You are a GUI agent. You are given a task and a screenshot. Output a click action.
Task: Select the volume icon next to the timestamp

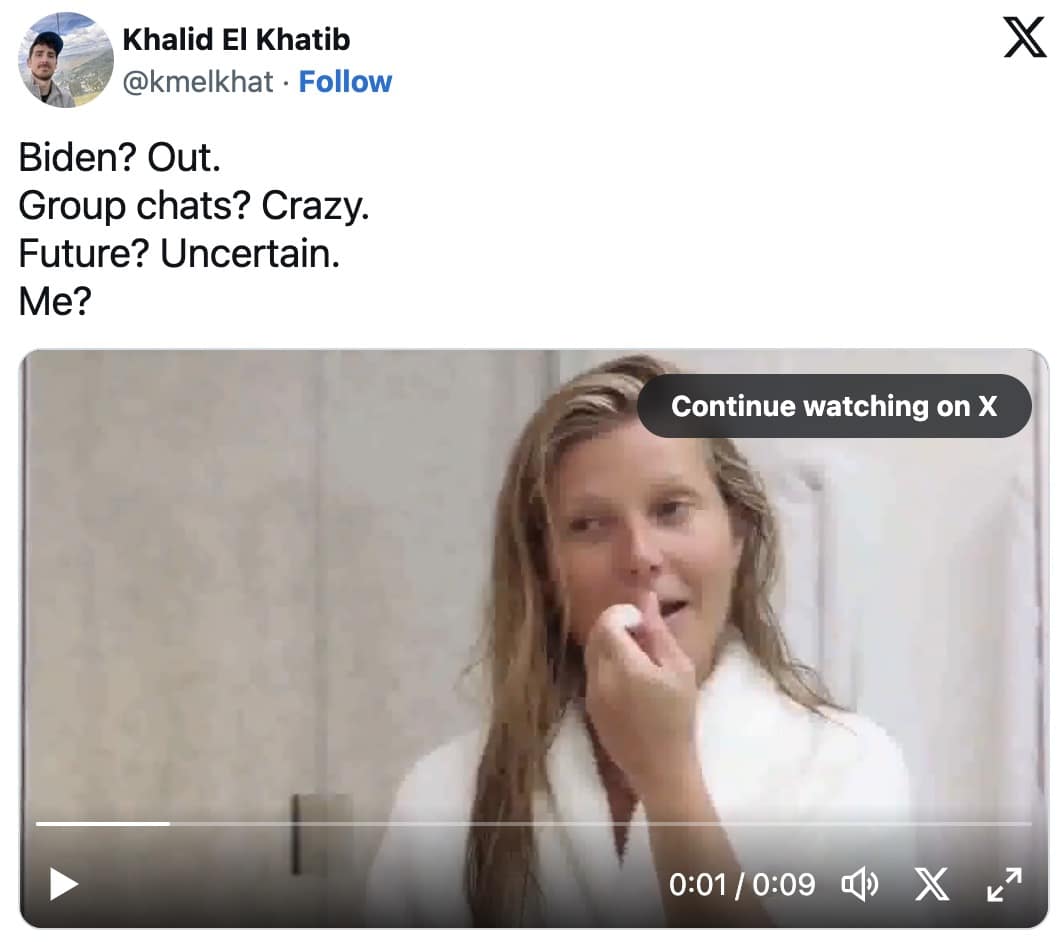point(860,884)
